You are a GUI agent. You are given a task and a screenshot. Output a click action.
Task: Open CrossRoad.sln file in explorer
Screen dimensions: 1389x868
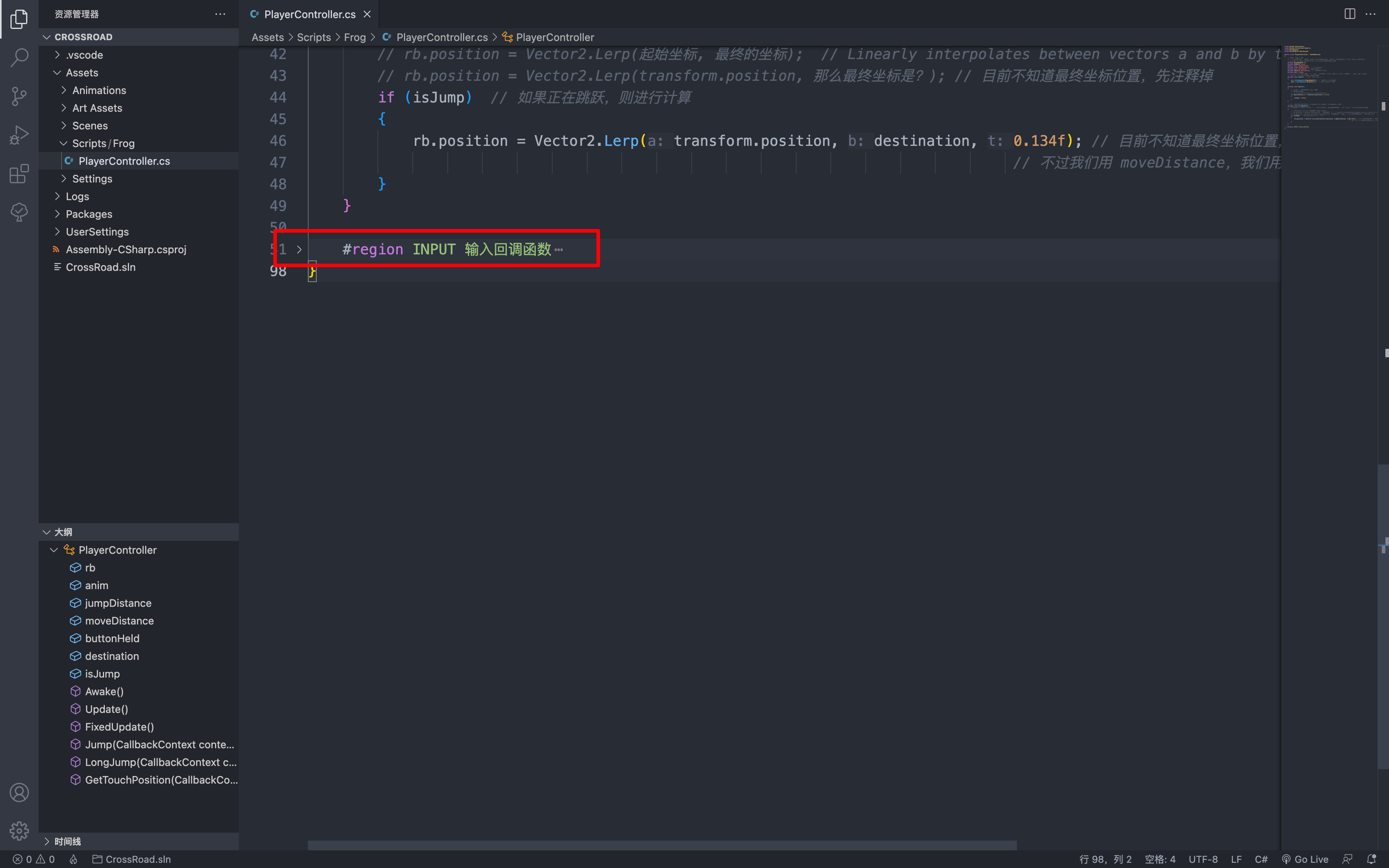pos(138,267)
